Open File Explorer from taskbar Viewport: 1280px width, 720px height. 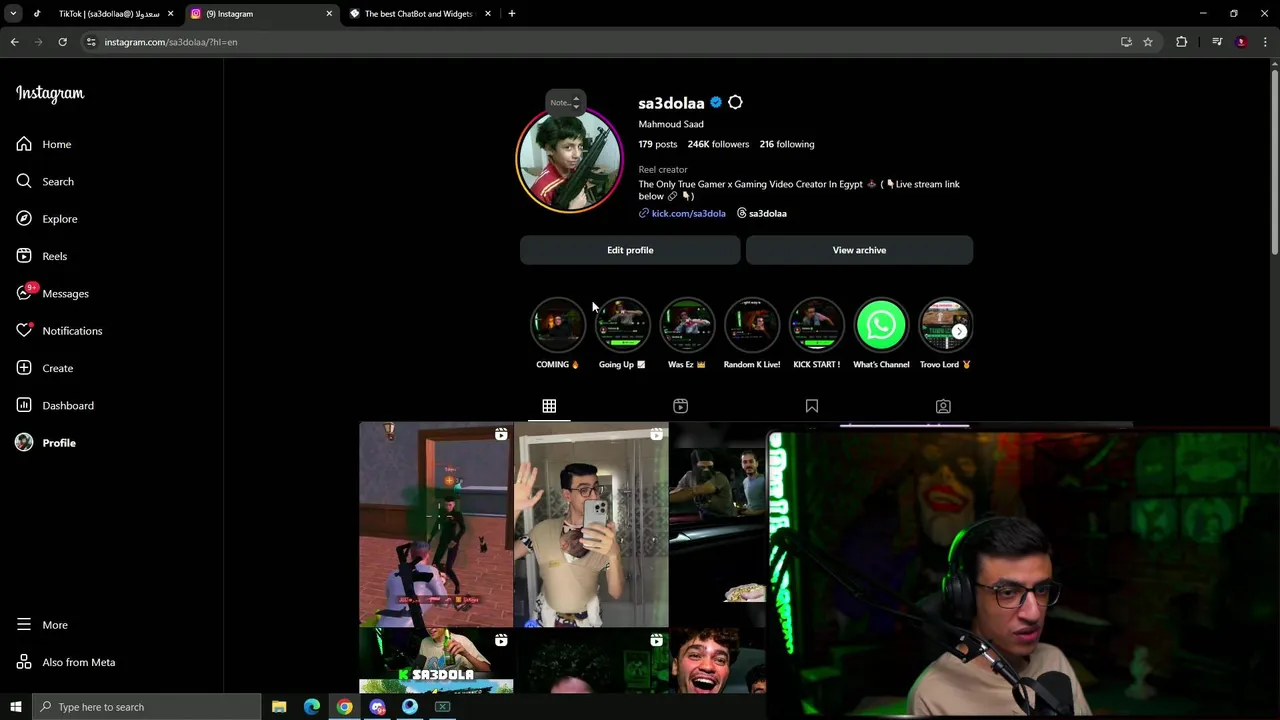(279, 707)
